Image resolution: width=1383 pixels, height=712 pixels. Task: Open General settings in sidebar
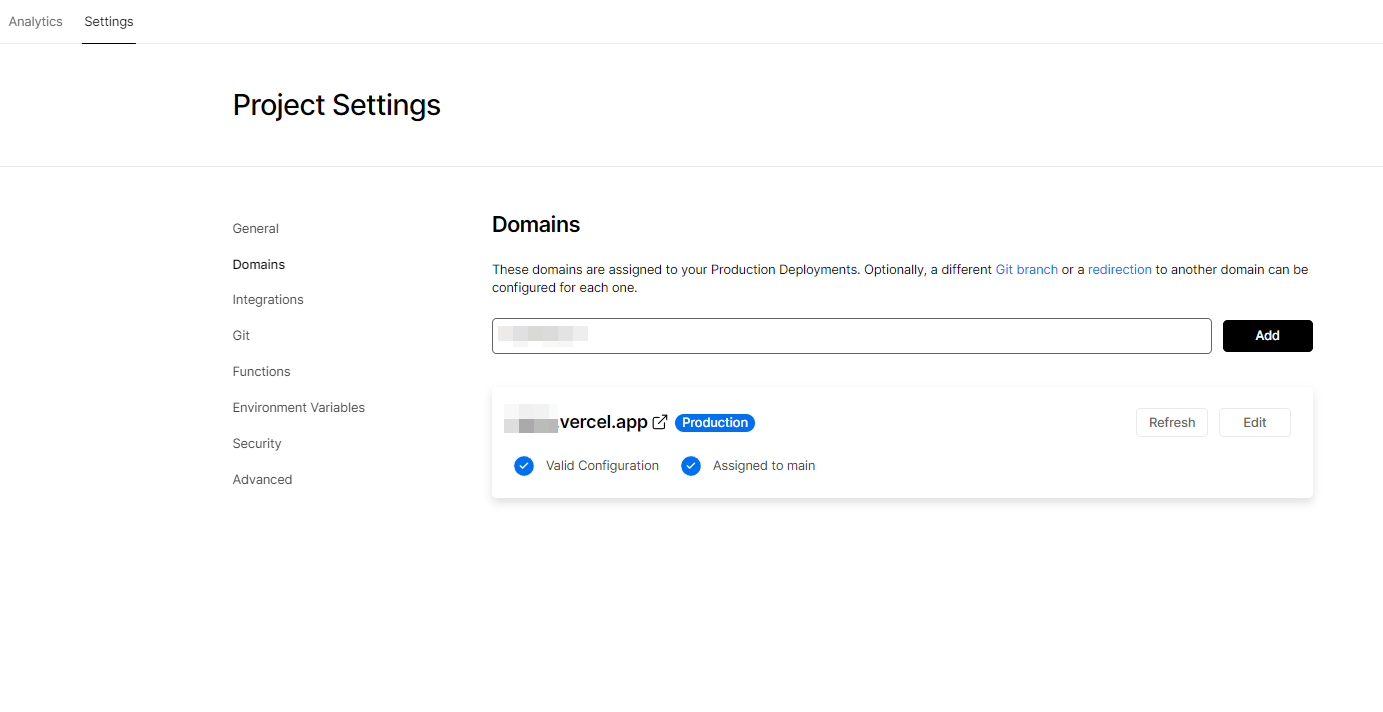tap(256, 229)
